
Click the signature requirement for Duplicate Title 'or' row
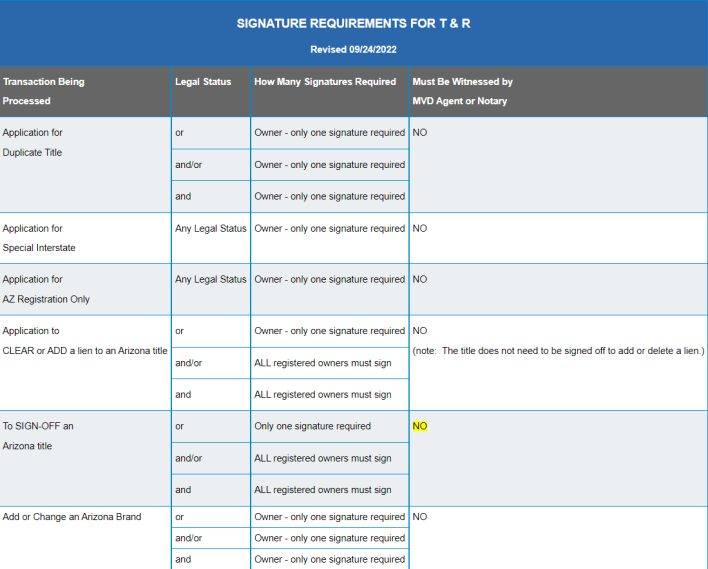pyautogui.click(x=330, y=133)
